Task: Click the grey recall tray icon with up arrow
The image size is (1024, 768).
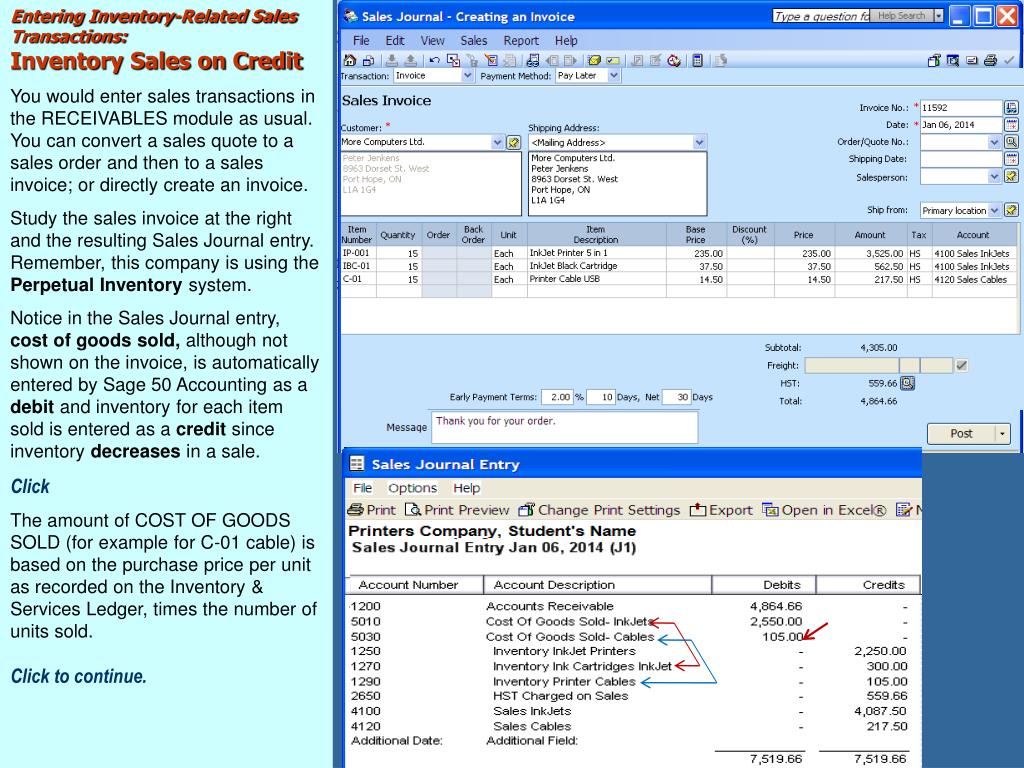Action: pos(410,60)
